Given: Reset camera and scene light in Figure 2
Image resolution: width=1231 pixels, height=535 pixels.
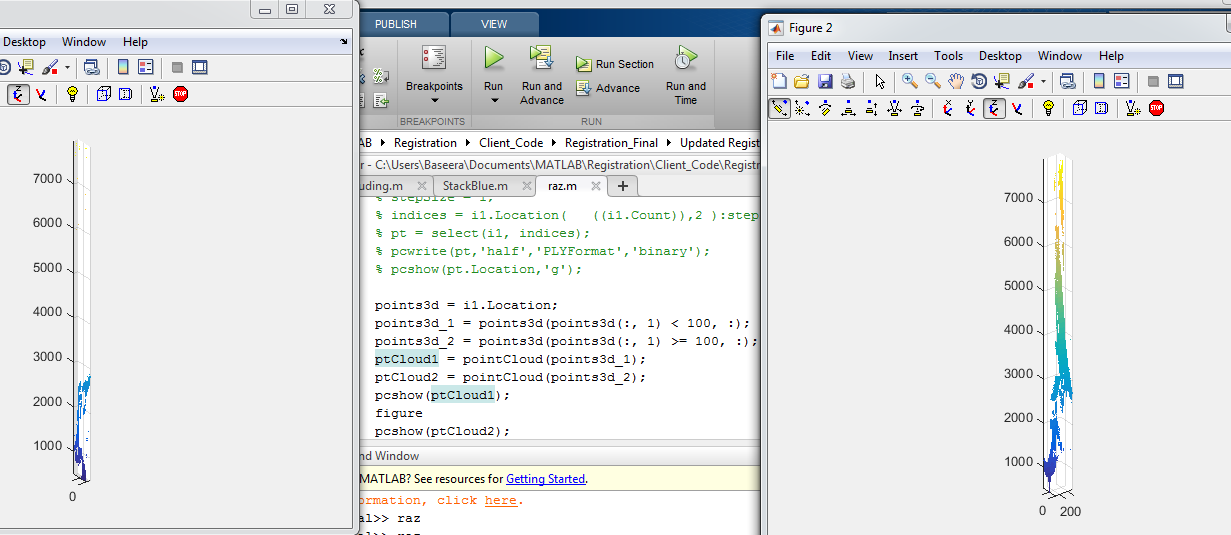Looking at the screenshot, I should pyautogui.click(x=1133, y=108).
